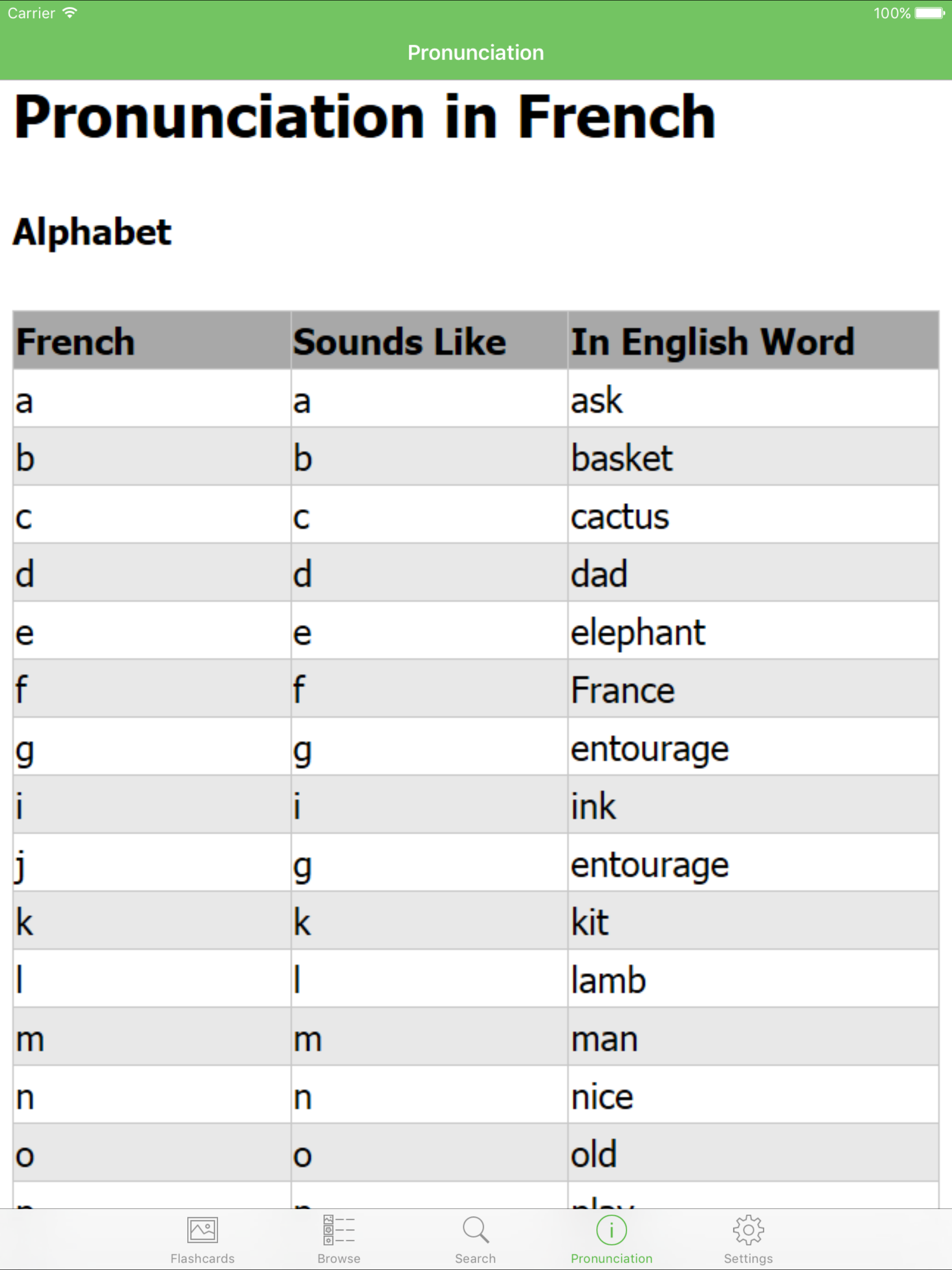This screenshot has width=952, height=1270.
Task: Open the Settings gear icon
Action: [748, 1230]
